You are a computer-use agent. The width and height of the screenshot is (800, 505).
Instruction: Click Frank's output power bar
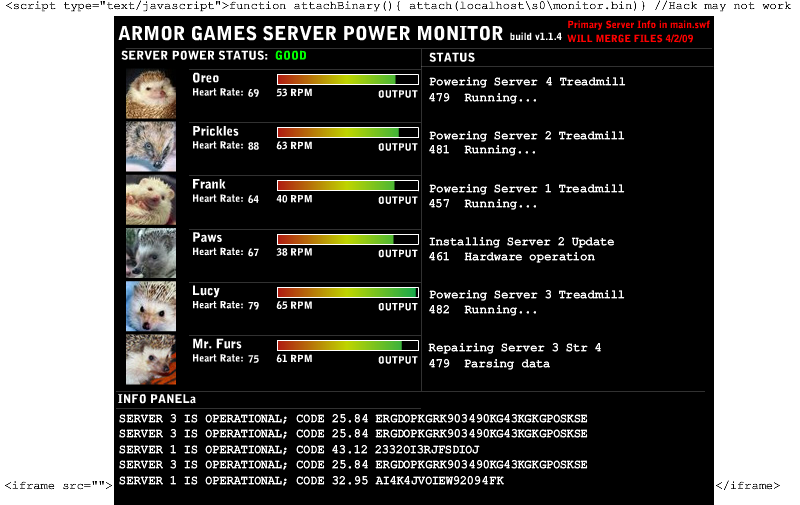[x=348, y=186]
